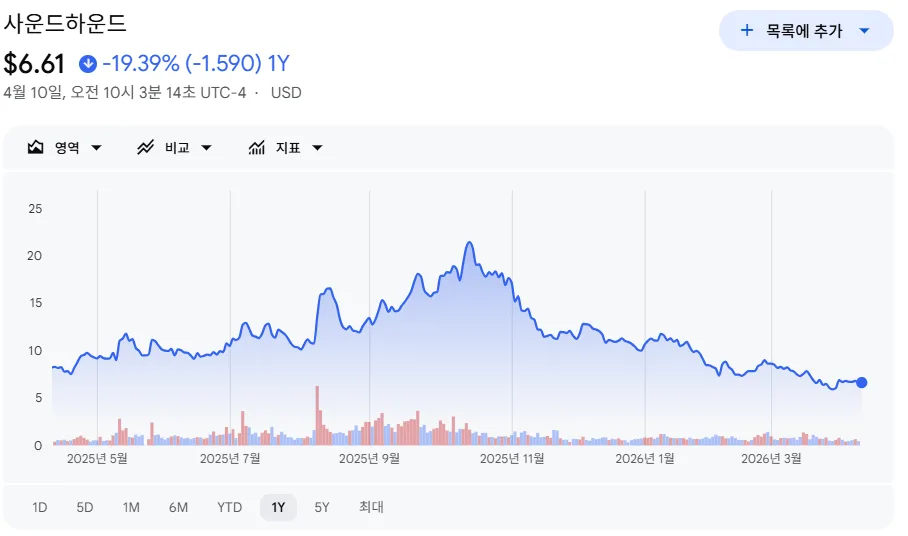Click the 4월 10일 timestamp text
This screenshot has width=908, height=536.
pyautogui.click(x=125, y=93)
